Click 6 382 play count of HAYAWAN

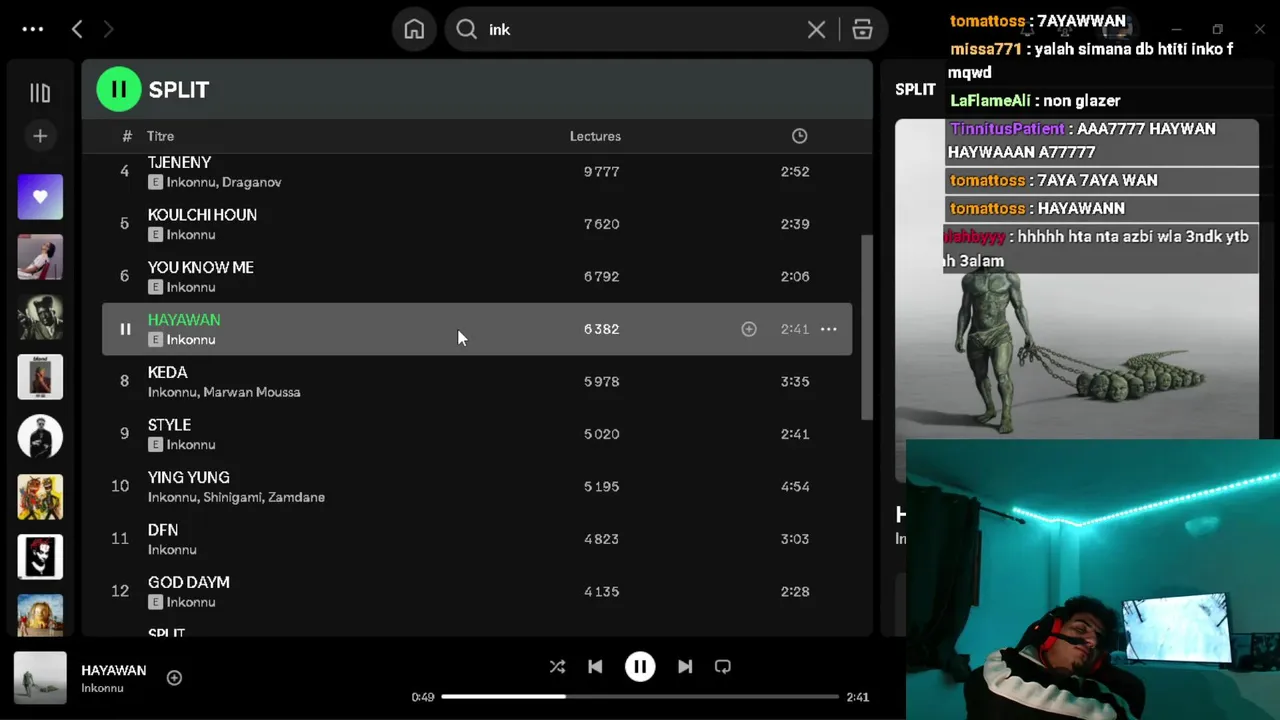pos(601,329)
